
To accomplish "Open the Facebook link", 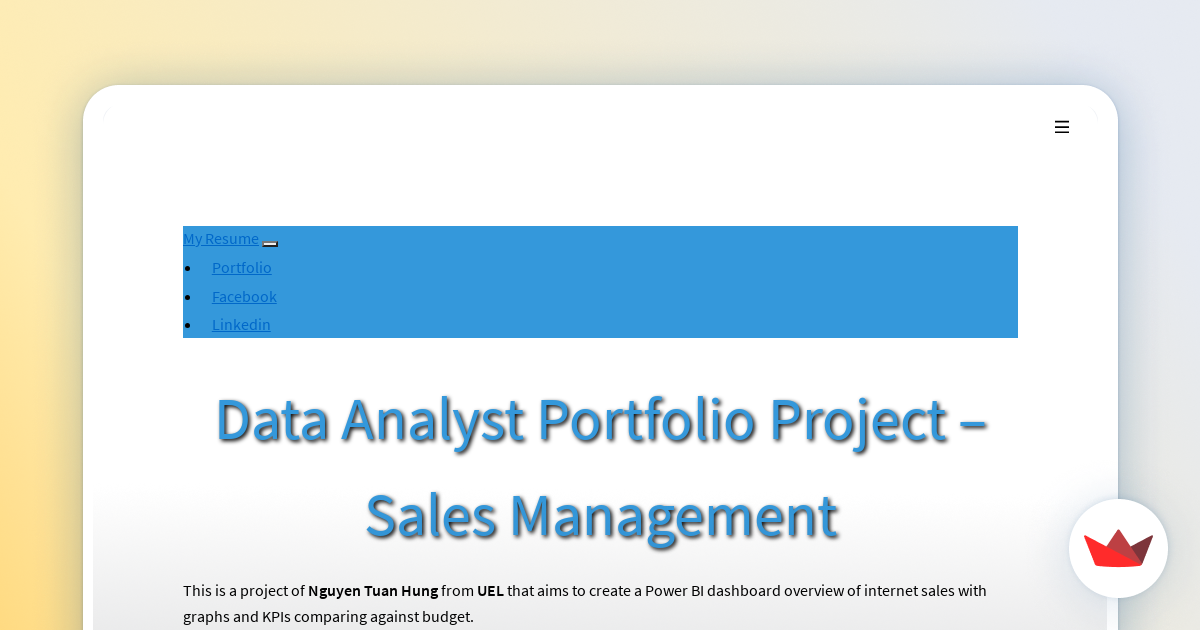I will click(244, 296).
